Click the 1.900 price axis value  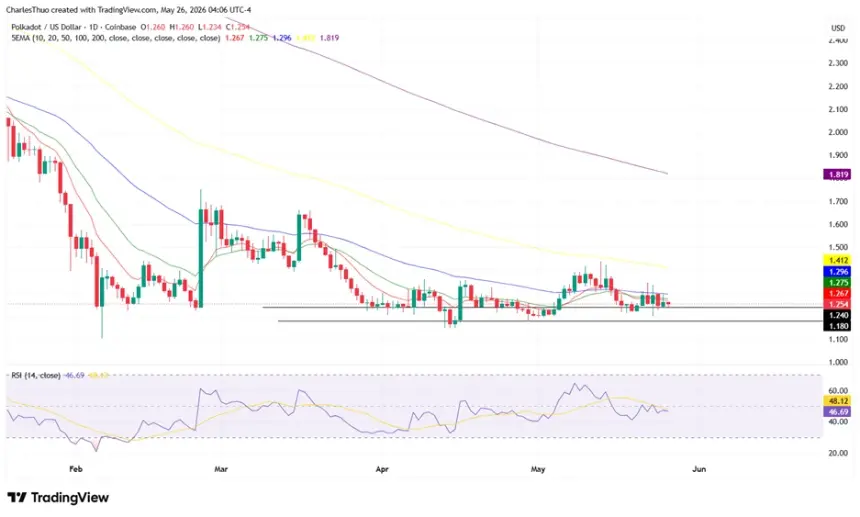point(839,155)
